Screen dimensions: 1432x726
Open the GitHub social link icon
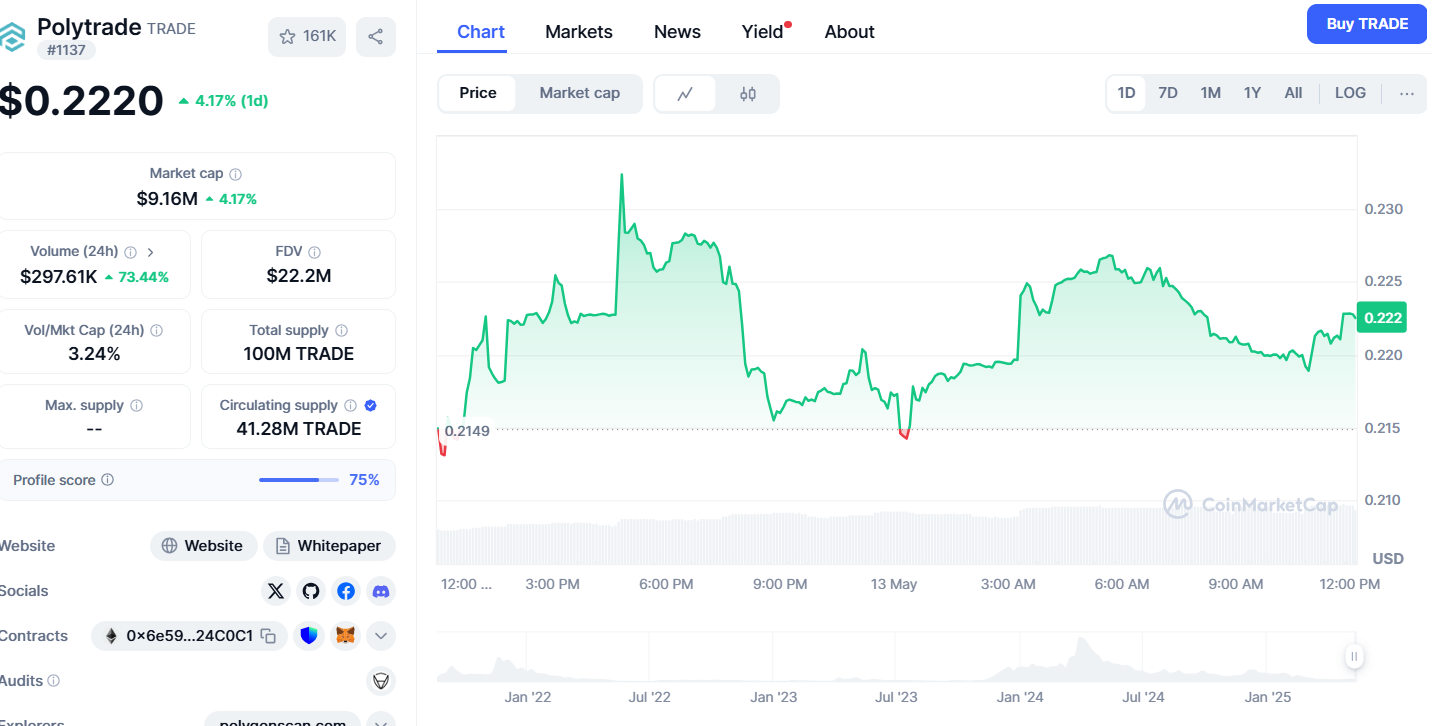pyautogui.click(x=311, y=591)
